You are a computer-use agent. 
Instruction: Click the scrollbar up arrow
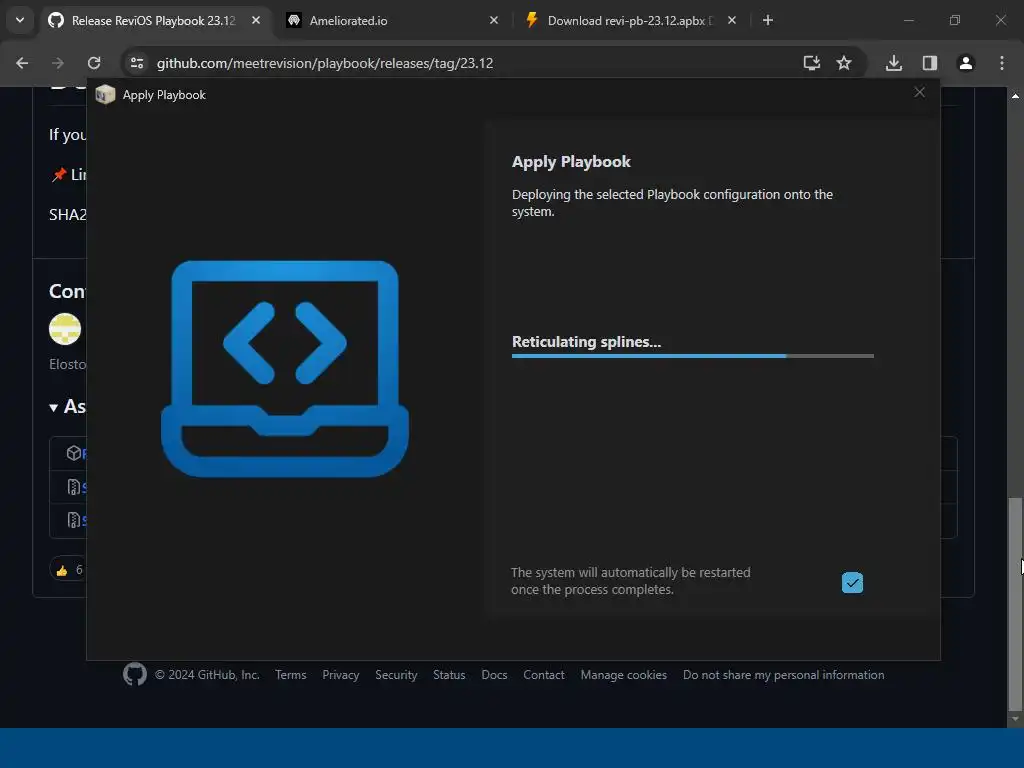[1015, 96]
